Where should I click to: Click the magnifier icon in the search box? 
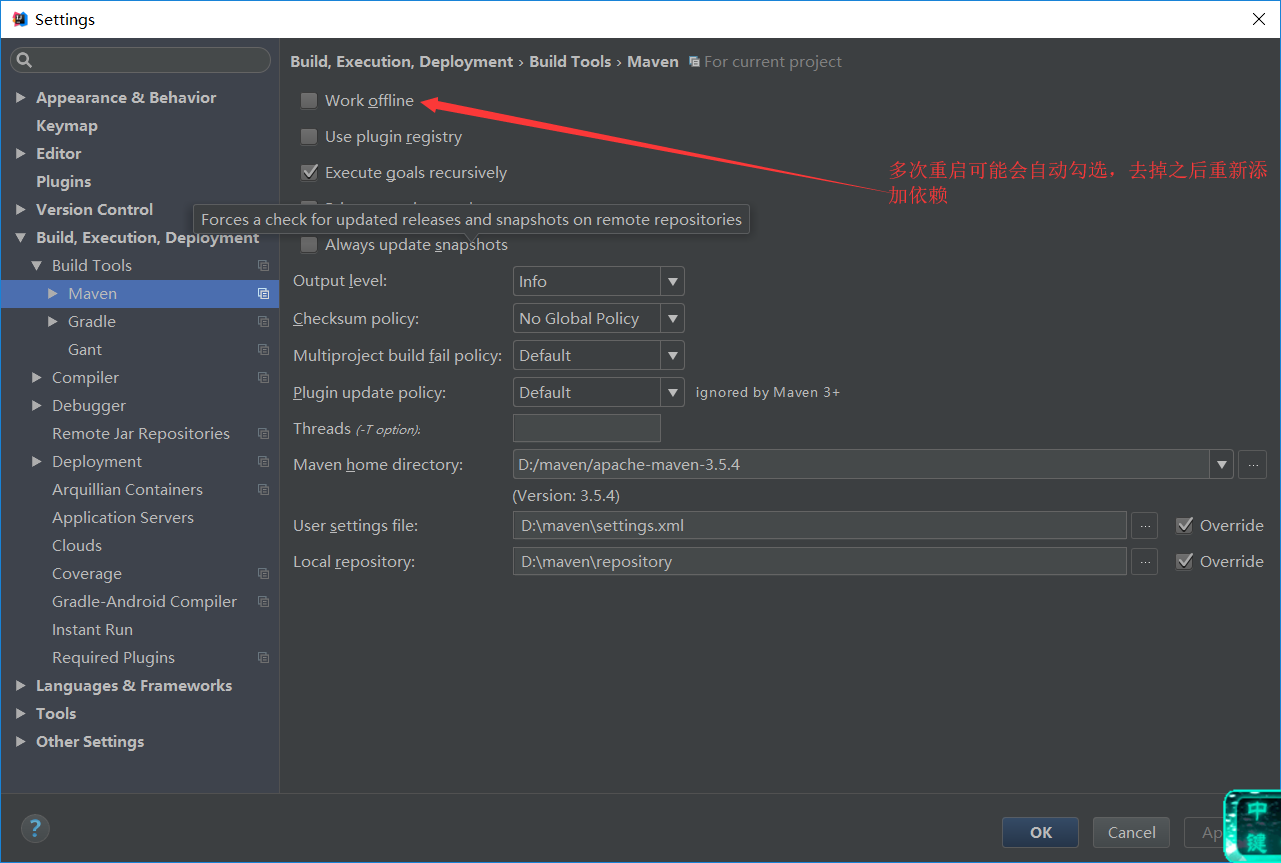[25, 61]
